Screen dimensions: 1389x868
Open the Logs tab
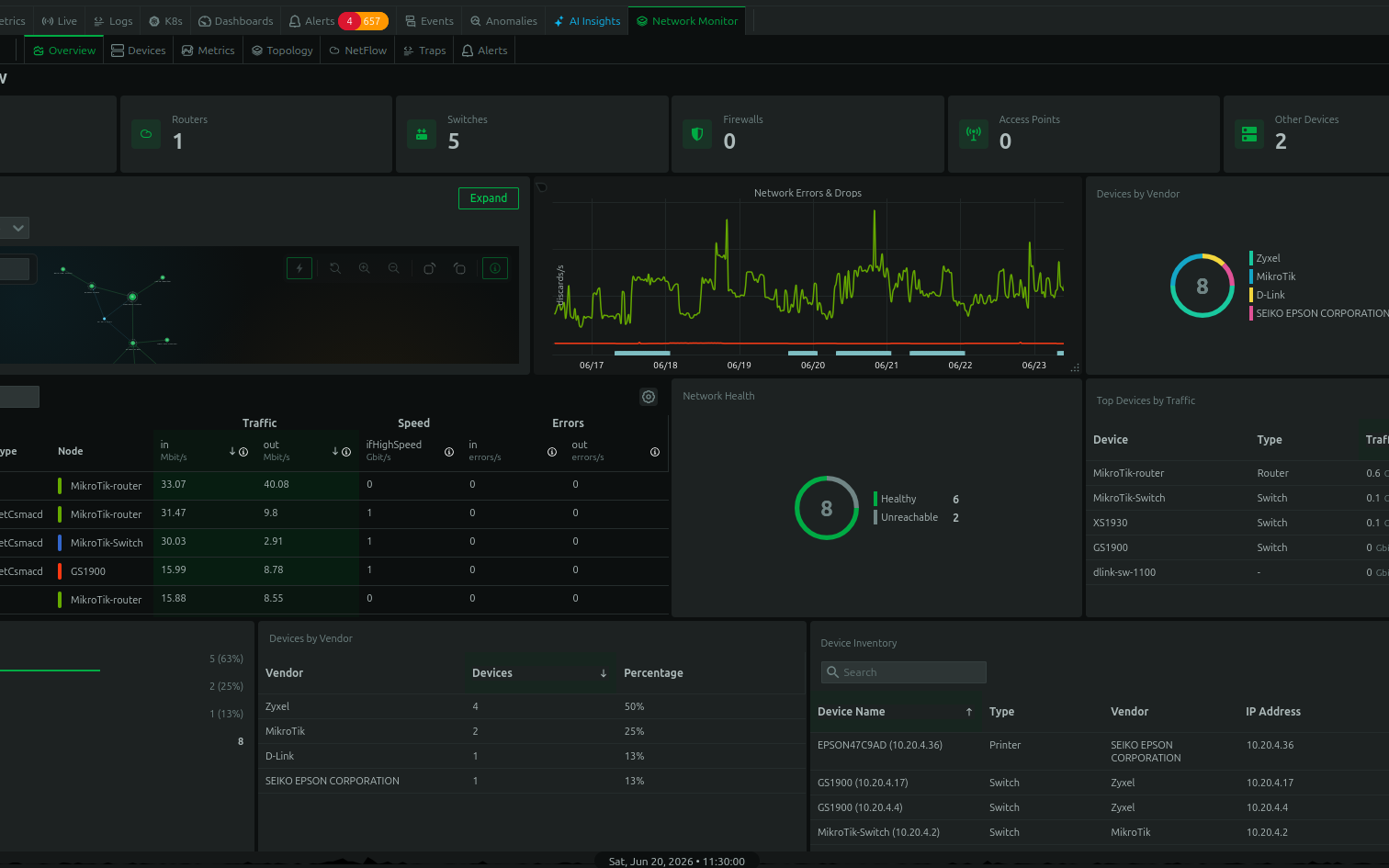(113, 21)
